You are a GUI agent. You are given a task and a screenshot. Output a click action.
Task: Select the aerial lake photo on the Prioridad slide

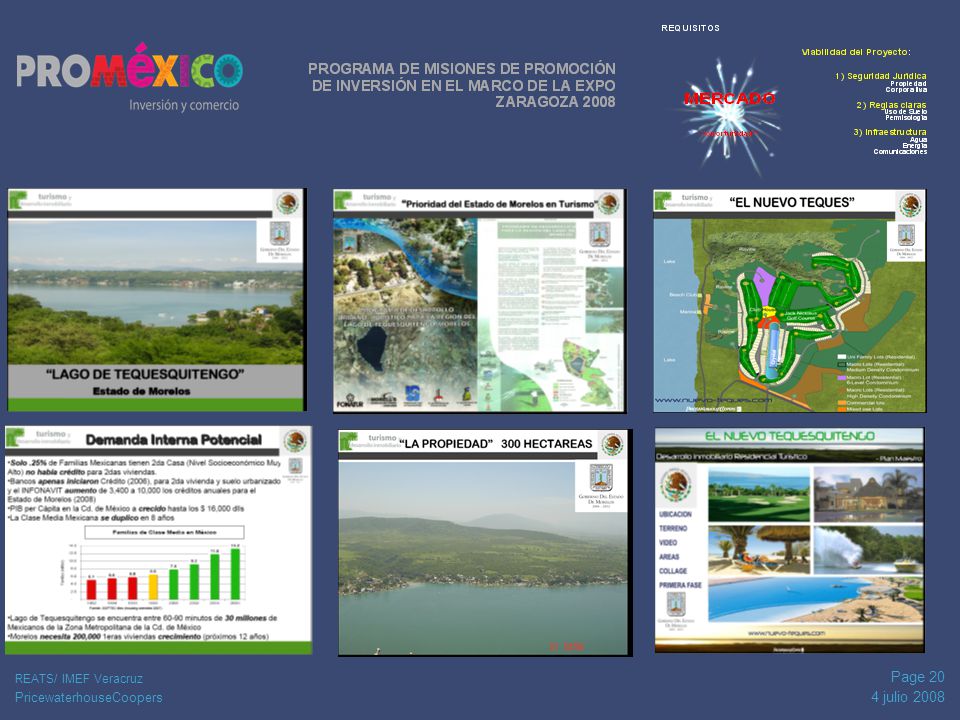coord(405,314)
